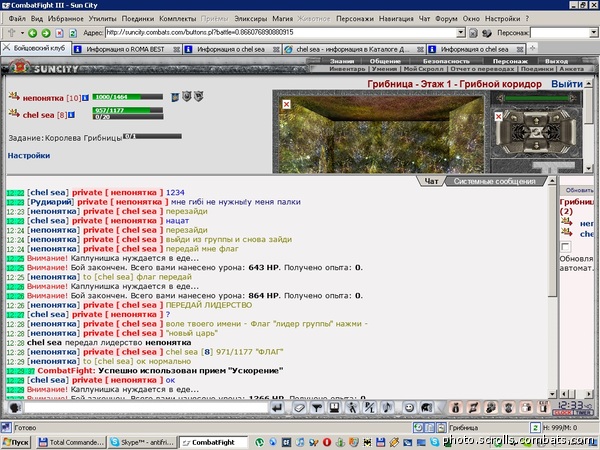Viewport: 600px width, 450px height.
Task: Click the green uTorrent tray icon
Action: 259,442
